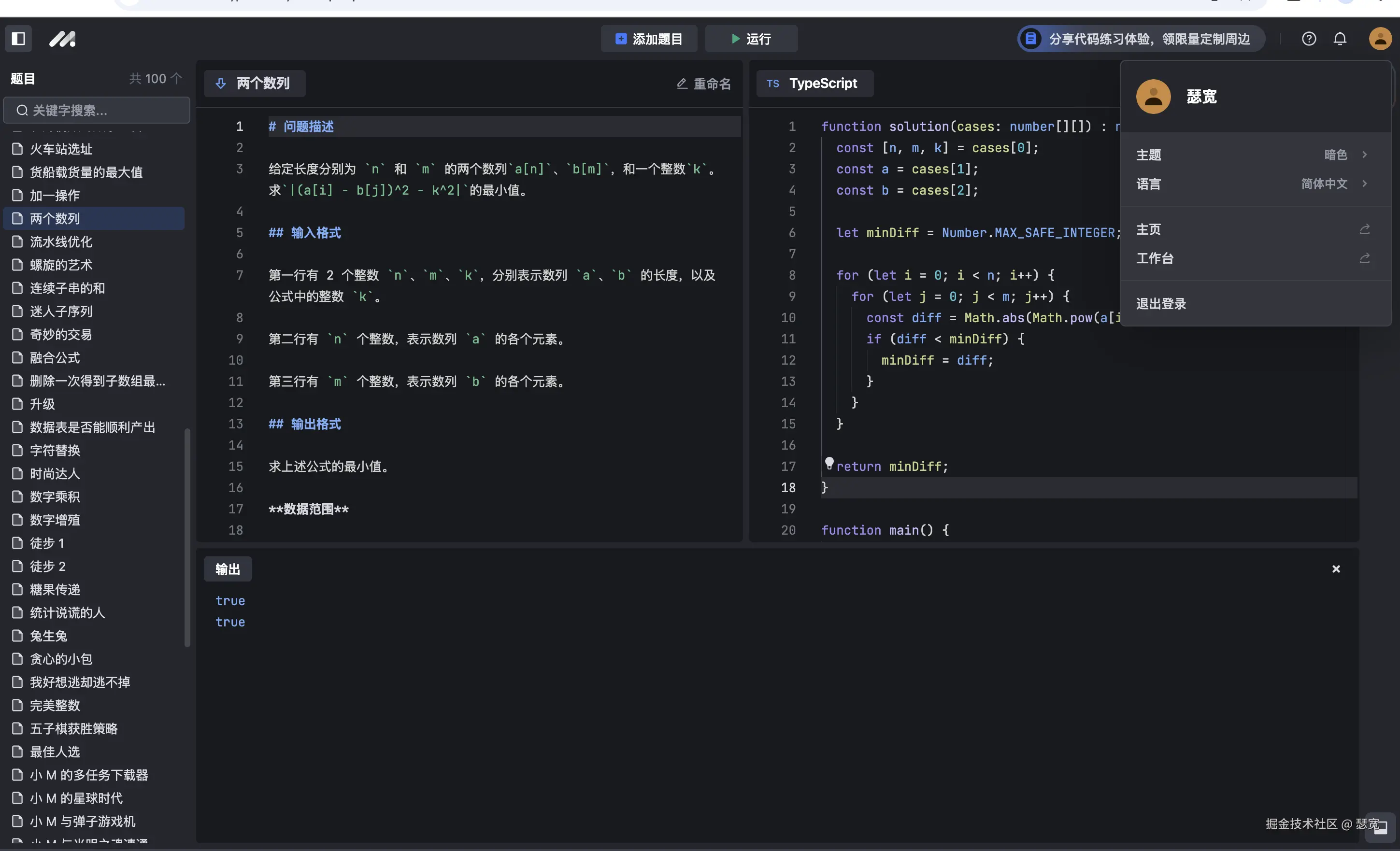This screenshot has width=1400, height=851.
Task: Close the 输出 output panel
Action: tap(1336, 568)
